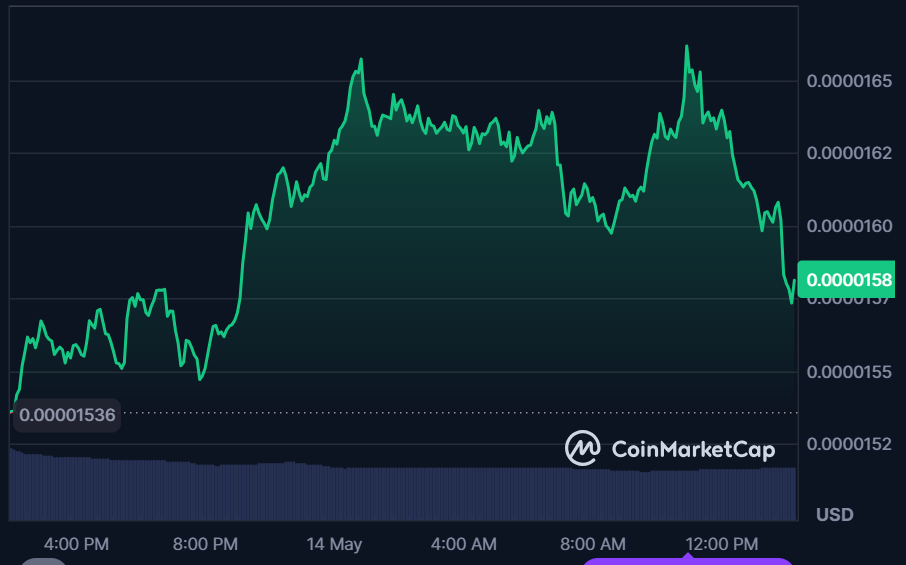Viewport: 906px width, 565px height.
Task: Select the 4:00 AM time axis label
Action: click(463, 544)
